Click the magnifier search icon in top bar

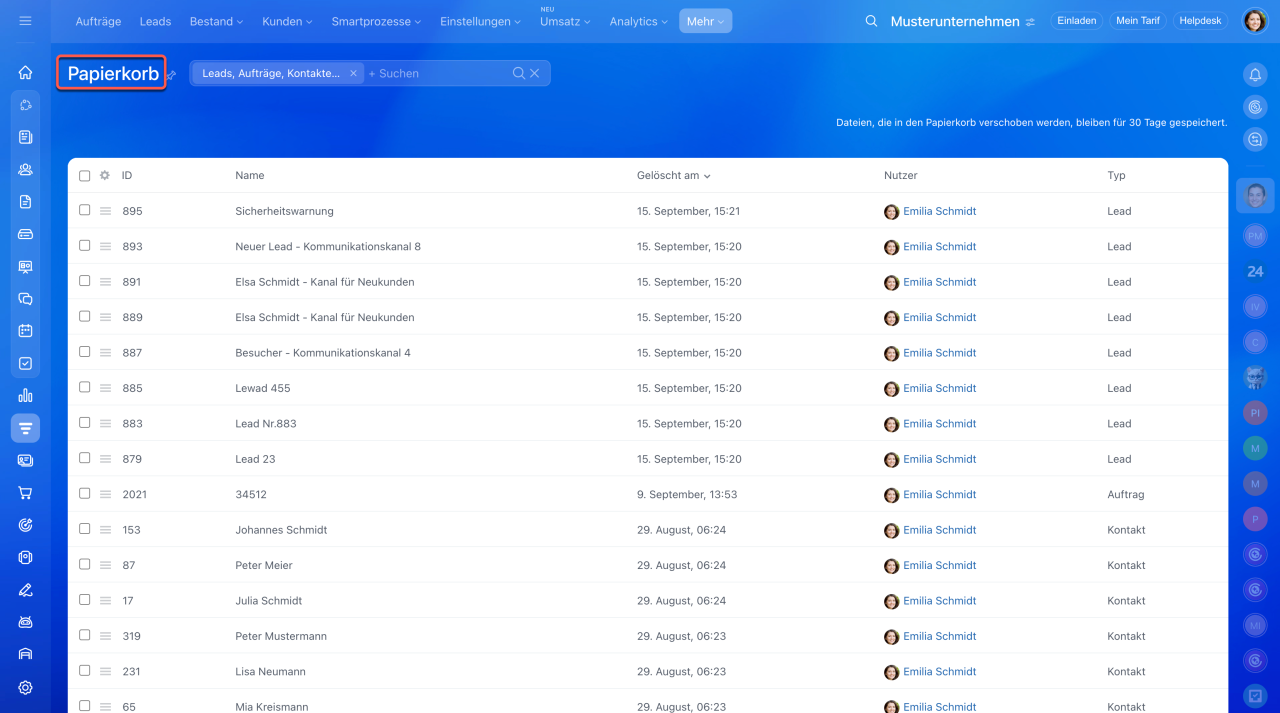(871, 21)
